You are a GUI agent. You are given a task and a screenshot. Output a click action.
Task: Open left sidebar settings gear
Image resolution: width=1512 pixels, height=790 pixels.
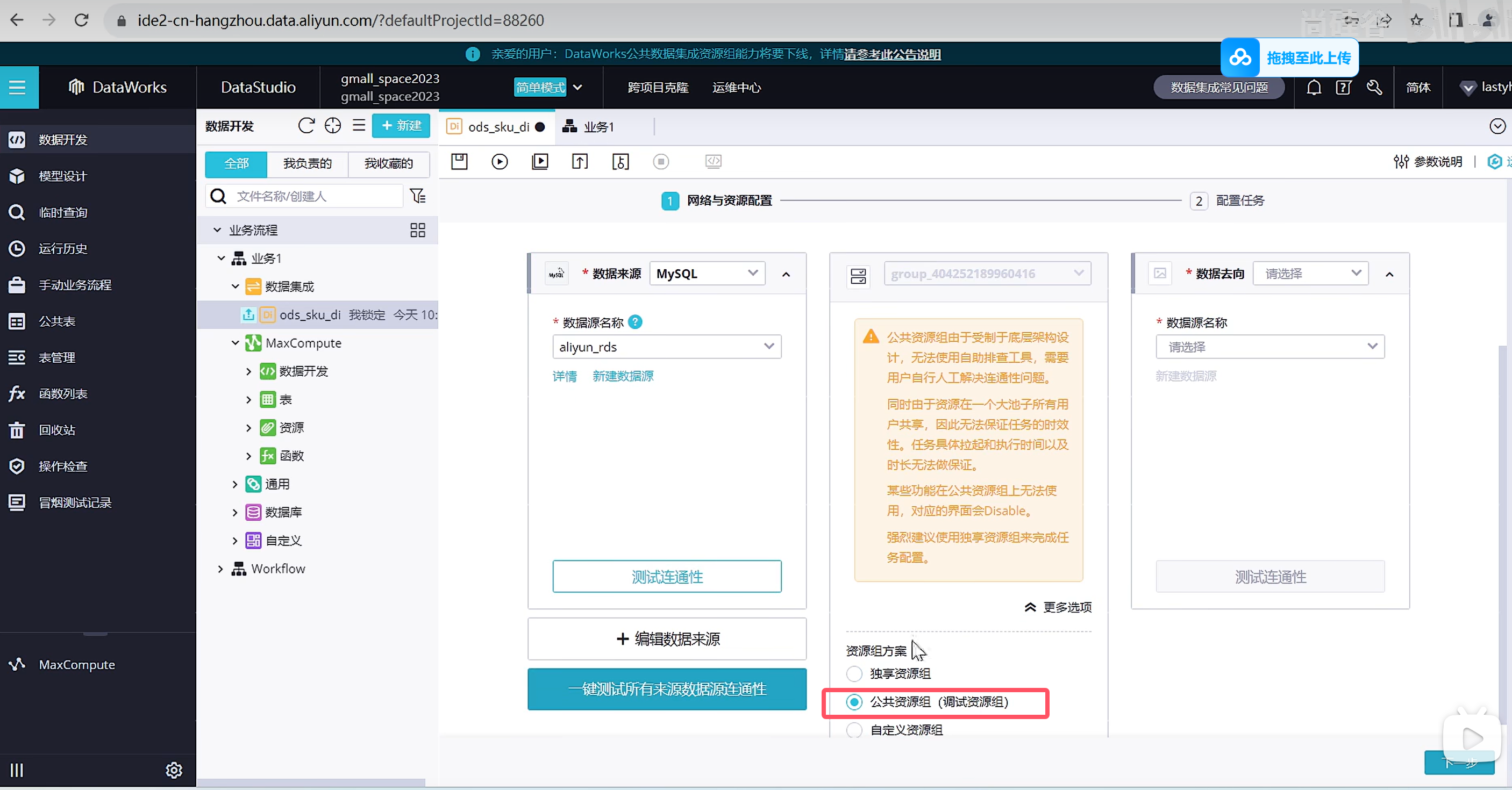174,770
